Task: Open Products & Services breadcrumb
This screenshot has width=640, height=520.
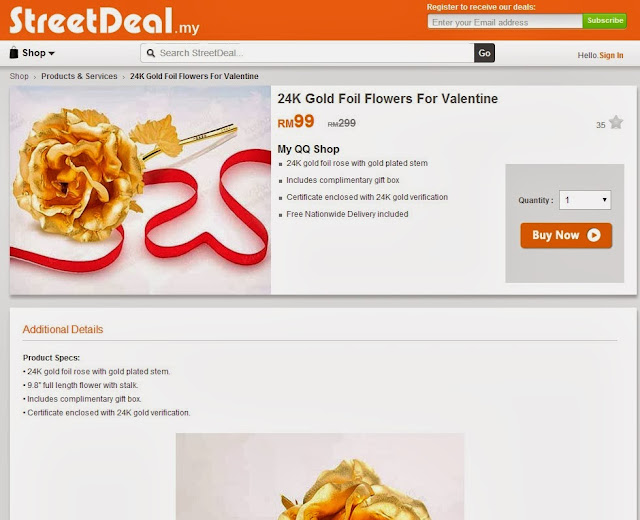Action: click(x=79, y=76)
